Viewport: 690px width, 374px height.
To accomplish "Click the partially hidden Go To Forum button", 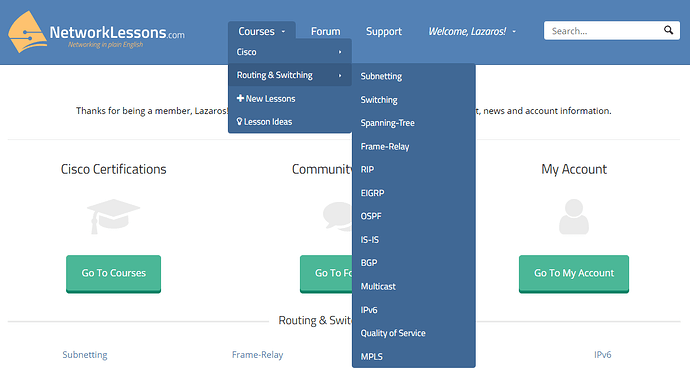I will 326,273.
